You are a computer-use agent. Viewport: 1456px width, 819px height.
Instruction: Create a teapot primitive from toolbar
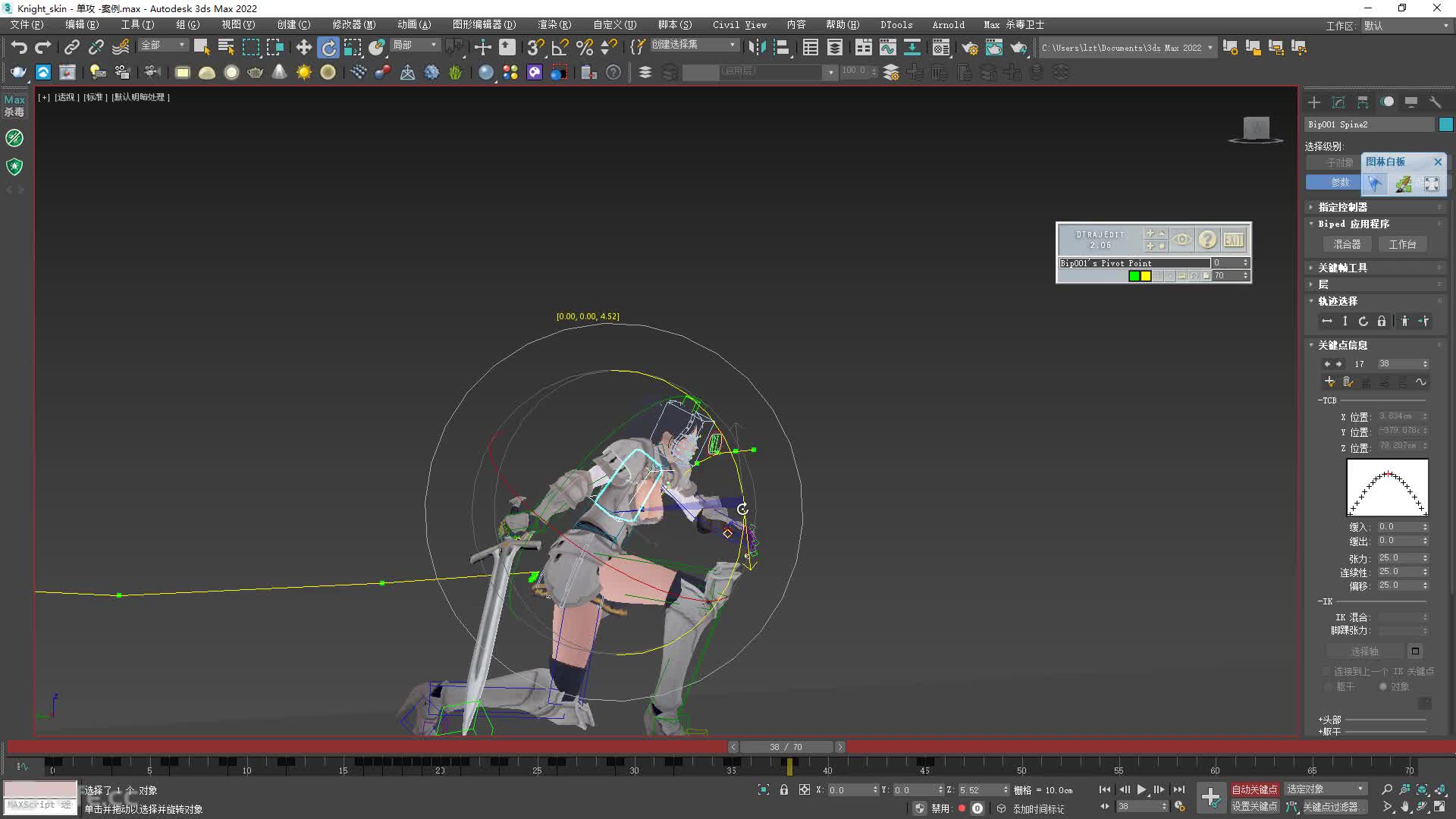[x=256, y=72]
